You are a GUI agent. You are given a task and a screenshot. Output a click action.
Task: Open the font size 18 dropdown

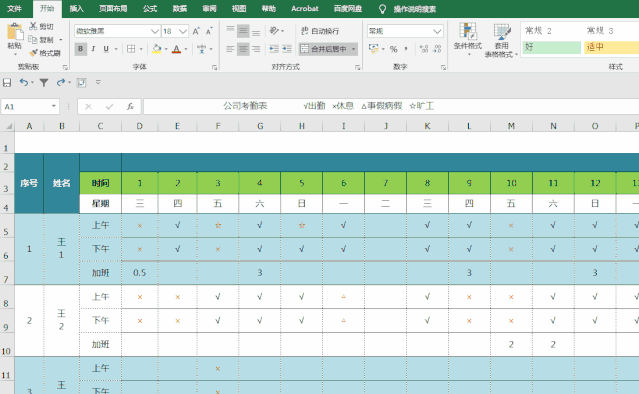pos(183,31)
